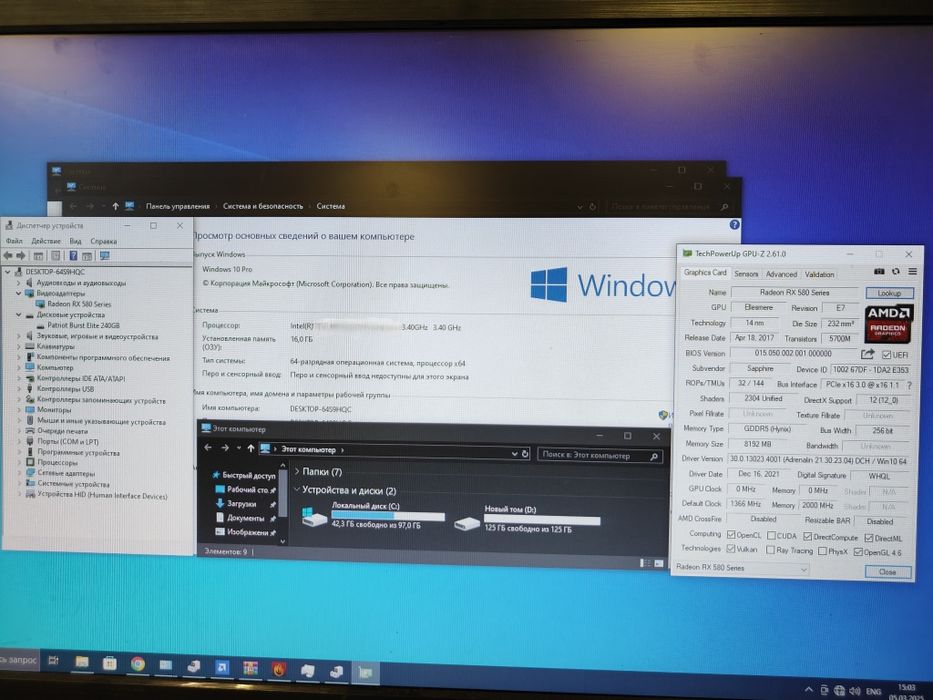
Task: Click Close button in GPU-Z
Action: [x=887, y=572]
